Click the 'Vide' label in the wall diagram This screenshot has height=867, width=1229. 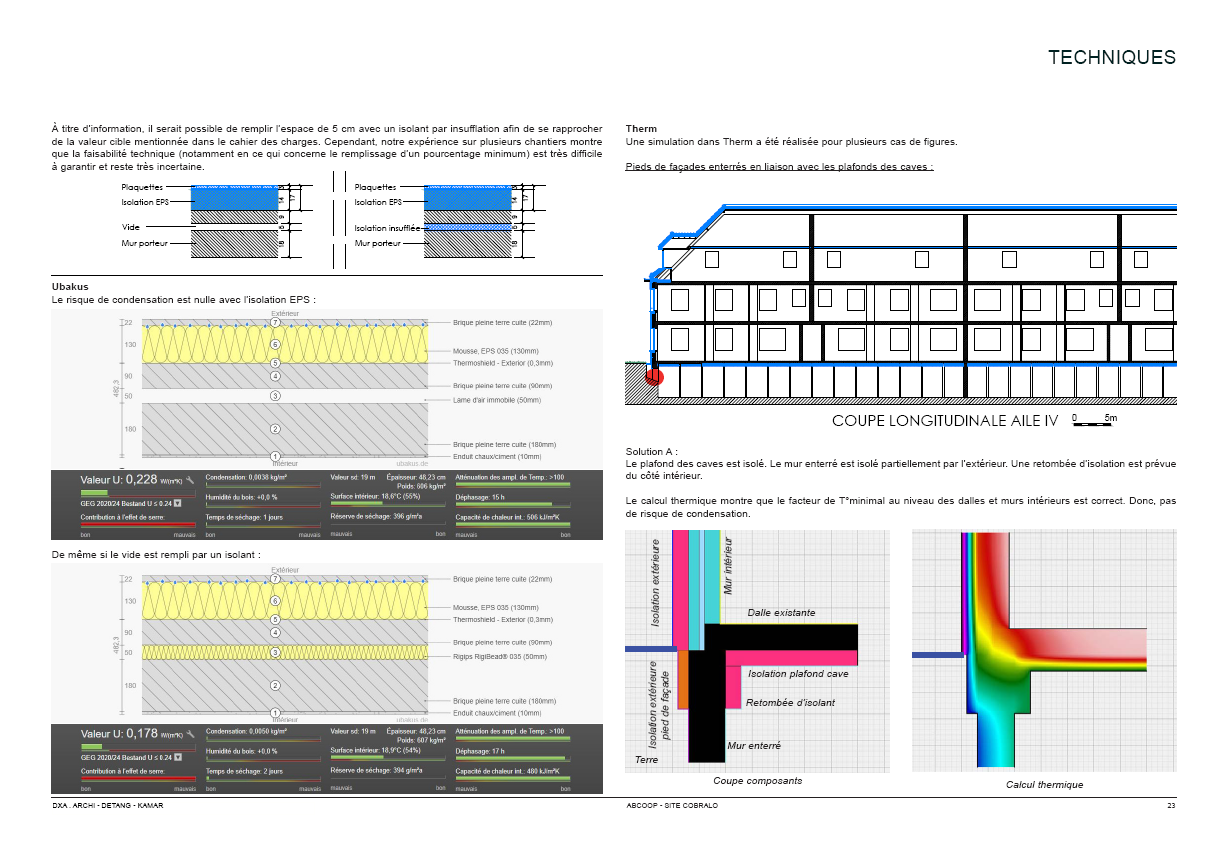pos(131,227)
